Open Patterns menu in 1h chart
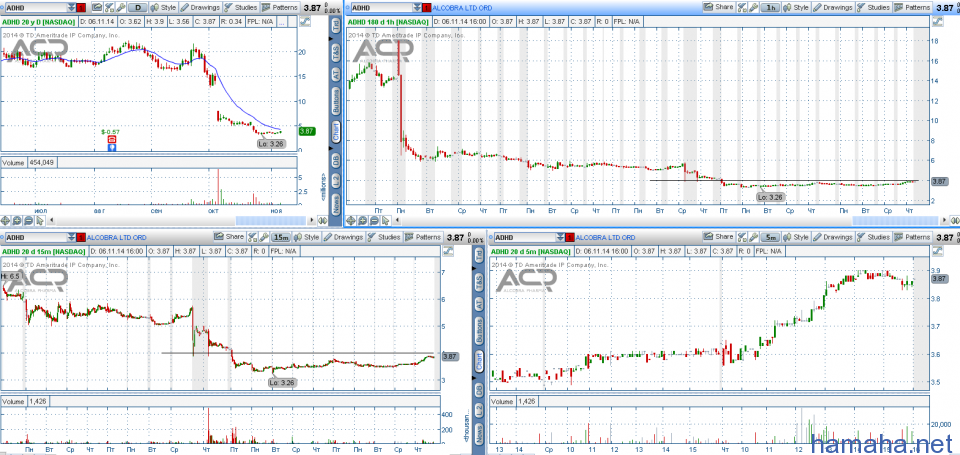 coord(912,7)
